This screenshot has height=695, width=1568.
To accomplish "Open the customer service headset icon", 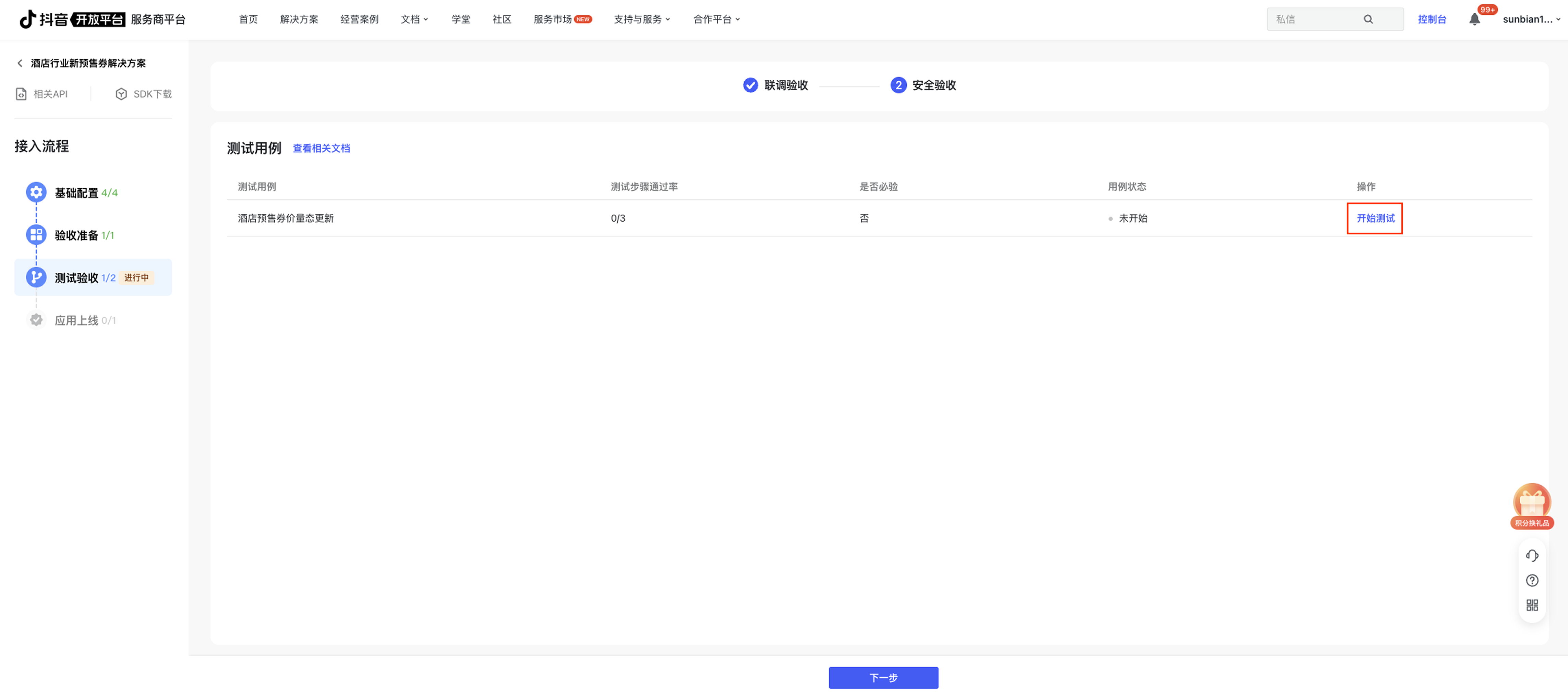I will coord(1531,555).
